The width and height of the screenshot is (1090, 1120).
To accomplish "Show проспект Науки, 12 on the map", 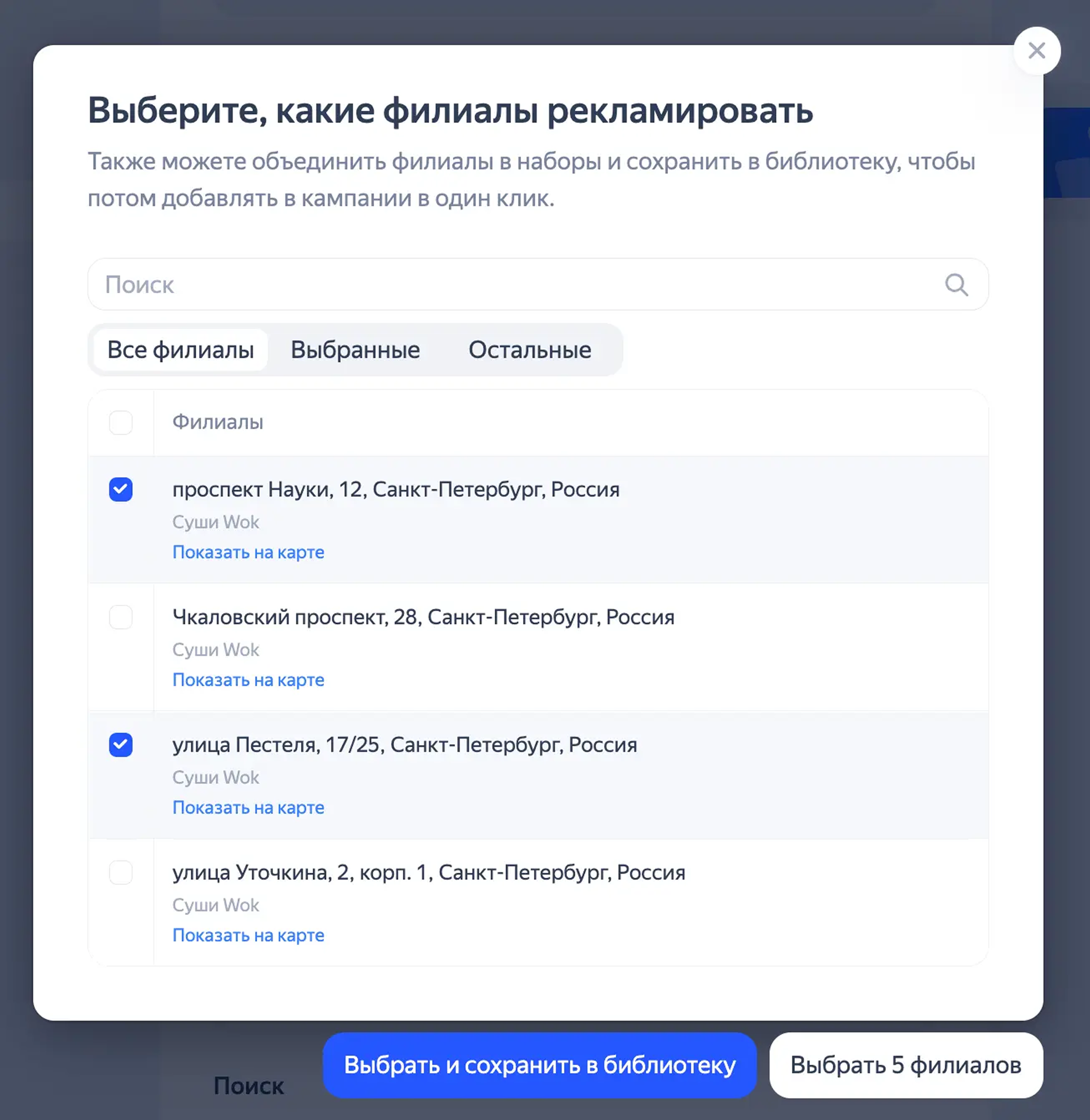I will (x=248, y=552).
